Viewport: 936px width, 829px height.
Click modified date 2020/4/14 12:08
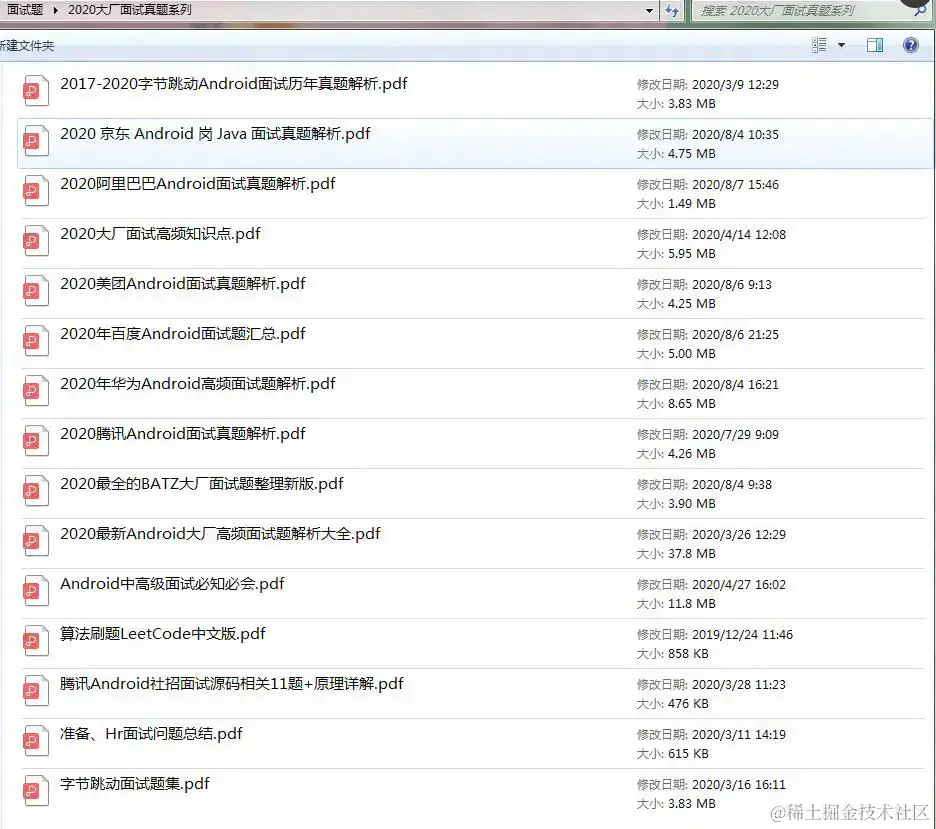coord(739,235)
